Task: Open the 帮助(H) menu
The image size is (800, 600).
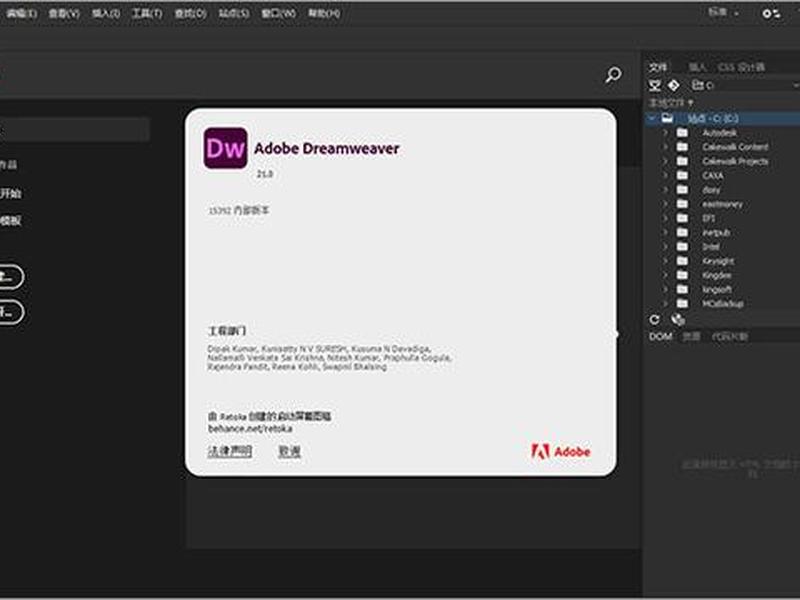Action: (324, 13)
